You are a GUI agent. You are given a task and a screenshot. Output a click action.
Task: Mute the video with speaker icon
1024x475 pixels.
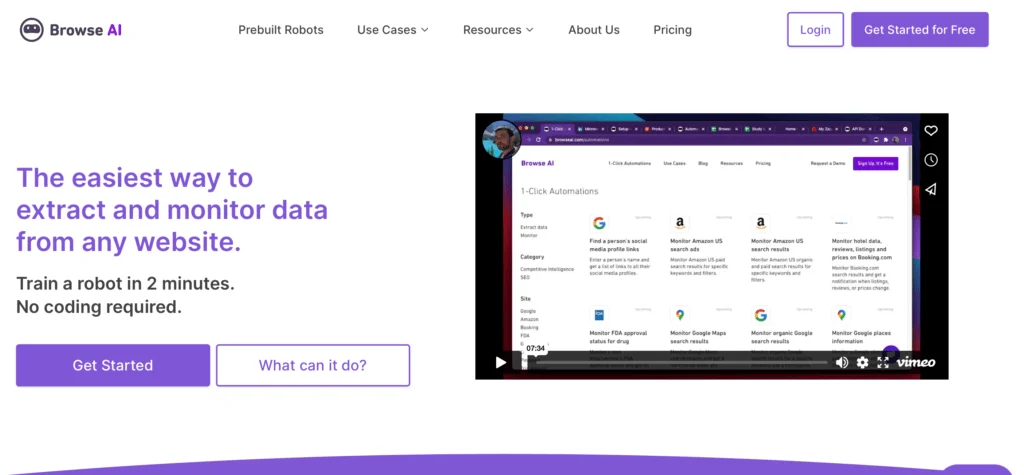(x=842, y=362)
